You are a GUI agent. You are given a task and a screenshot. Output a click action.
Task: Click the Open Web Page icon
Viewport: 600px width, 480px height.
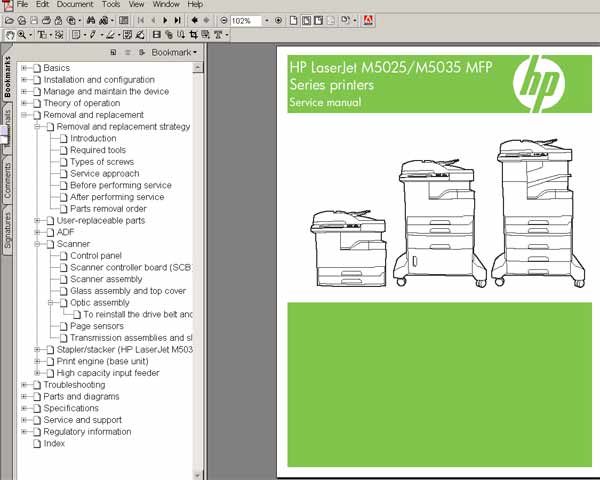pos(22,20)
